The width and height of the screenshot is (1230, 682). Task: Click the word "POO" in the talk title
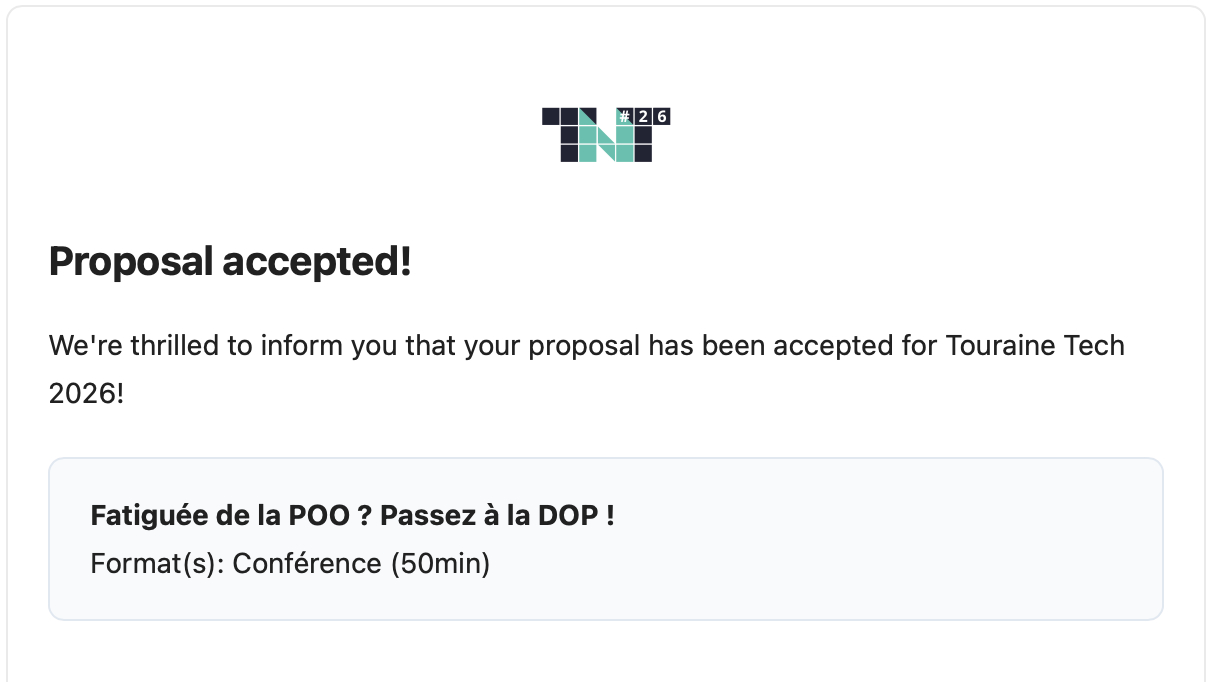tap(321, 516)
